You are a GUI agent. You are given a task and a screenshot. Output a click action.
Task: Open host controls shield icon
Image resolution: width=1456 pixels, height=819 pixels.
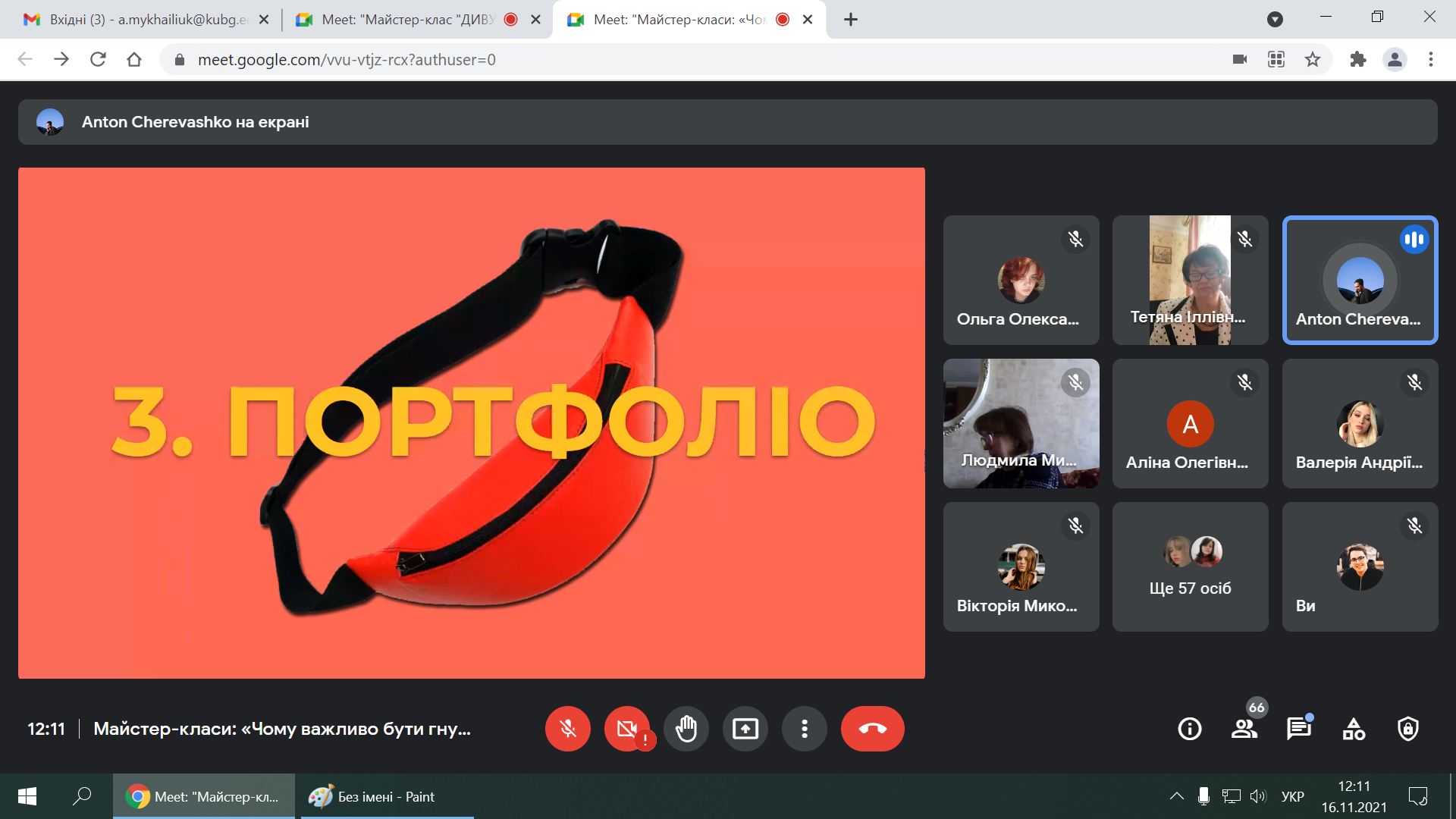tap(1408, 729)
